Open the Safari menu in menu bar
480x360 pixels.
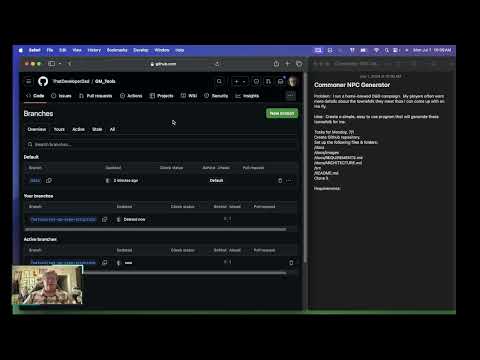click(x=35, y=50)
